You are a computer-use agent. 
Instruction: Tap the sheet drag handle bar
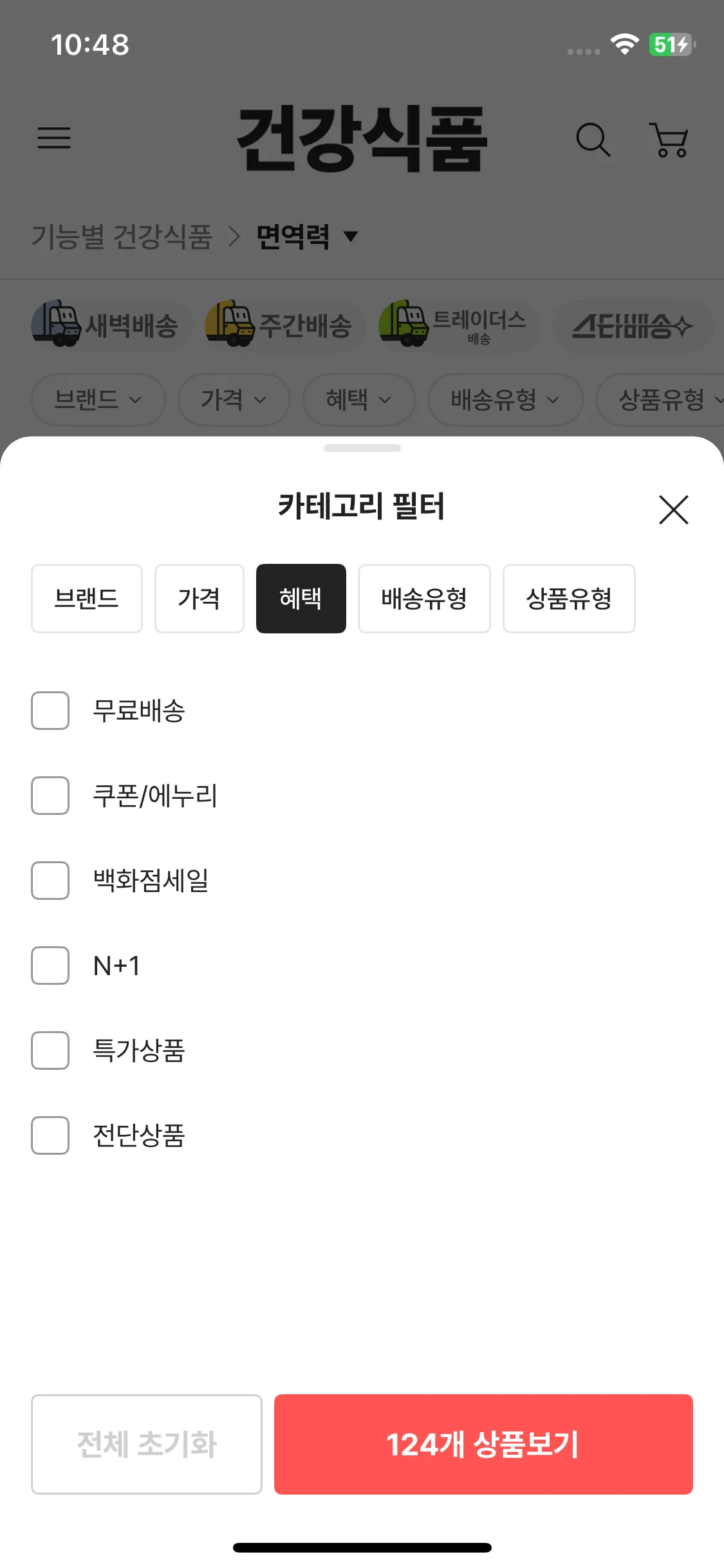[x=362, y=448]
